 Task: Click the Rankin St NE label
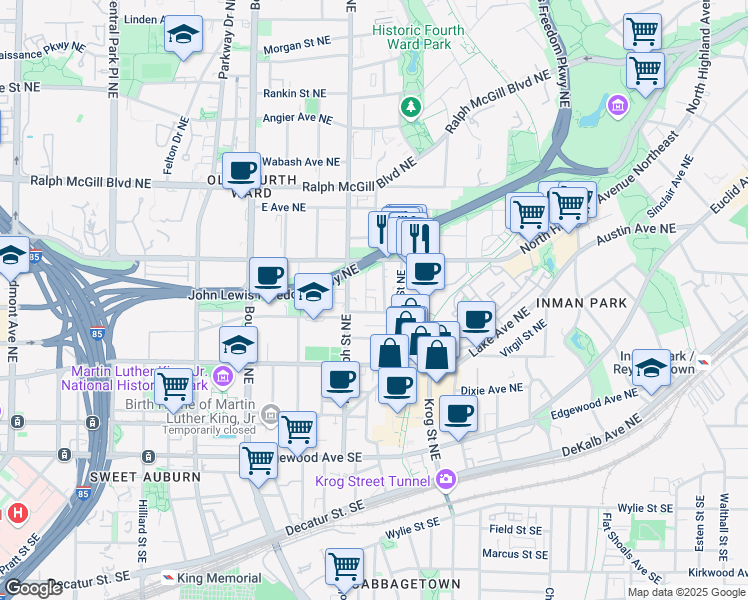[x=295, y=93]
